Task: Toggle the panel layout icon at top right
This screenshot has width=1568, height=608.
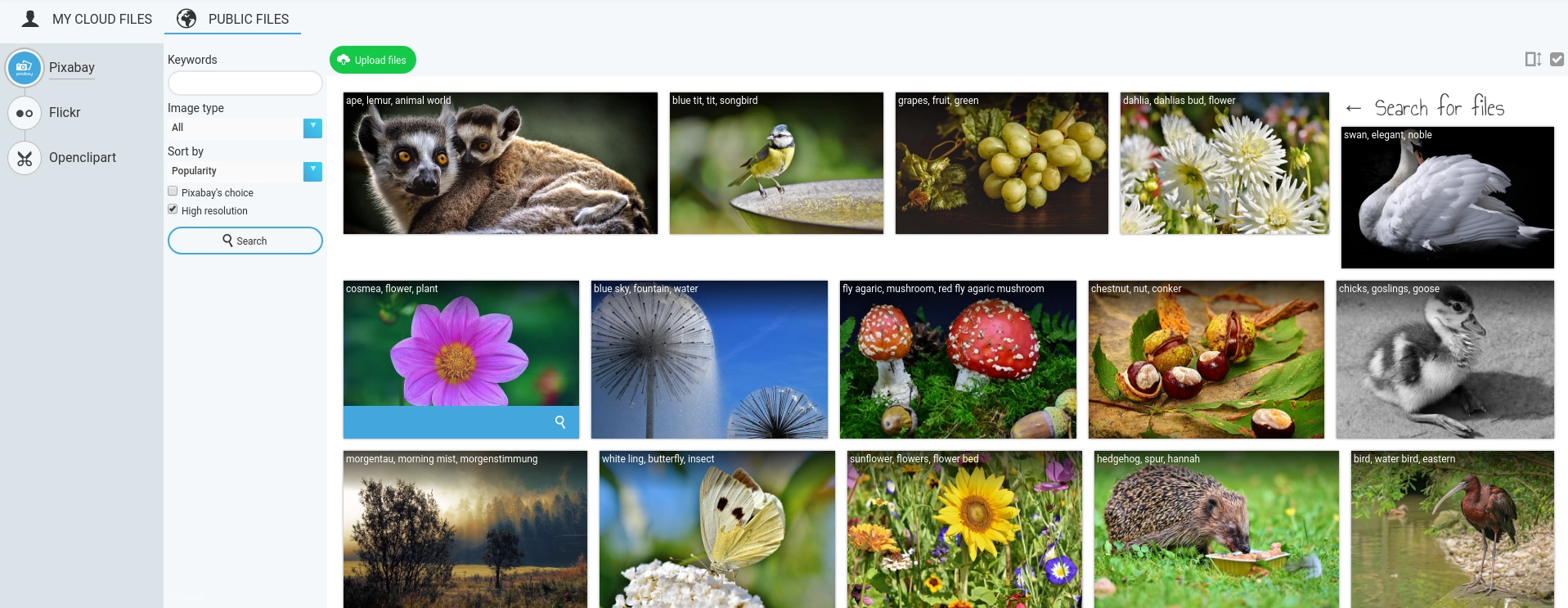Action: [x=1533, y=59]
